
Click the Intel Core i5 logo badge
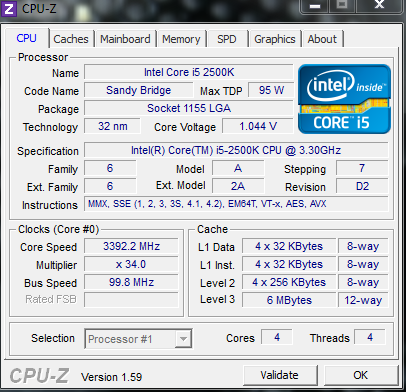[x=344, y=99]
